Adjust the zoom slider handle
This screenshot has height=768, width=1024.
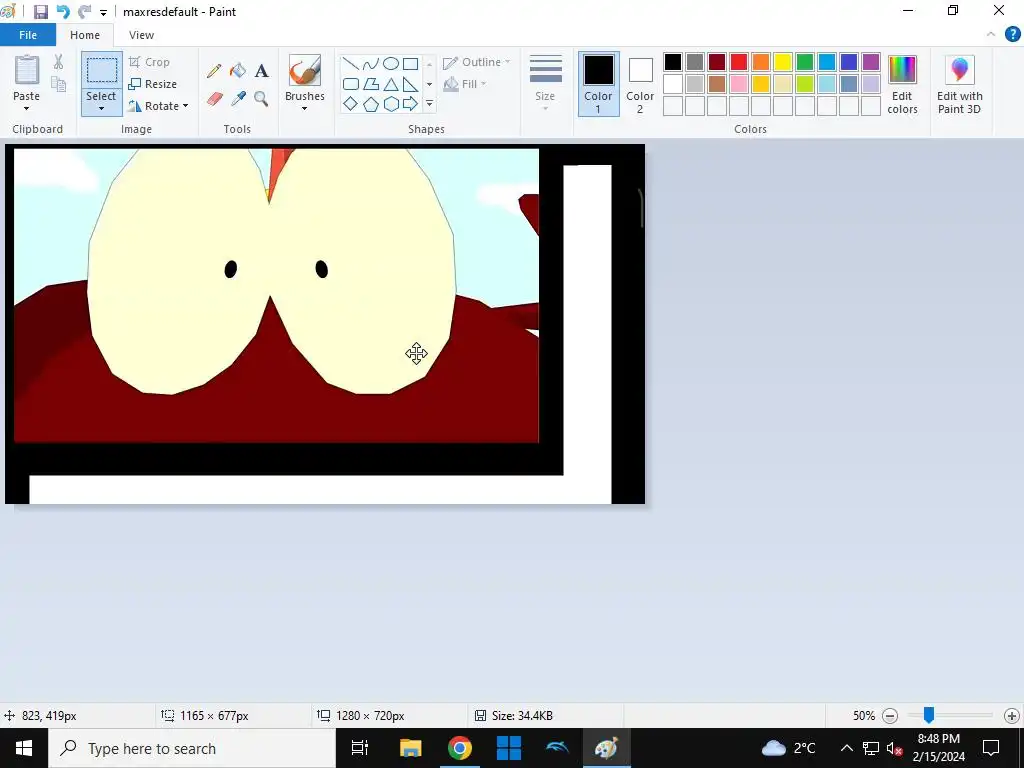pyautogui.click(x=928, y=716)
